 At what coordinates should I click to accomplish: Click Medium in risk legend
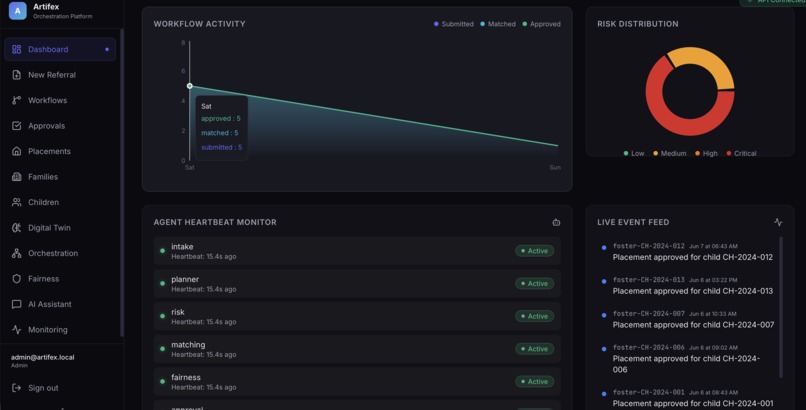click(x=669, y=153)
